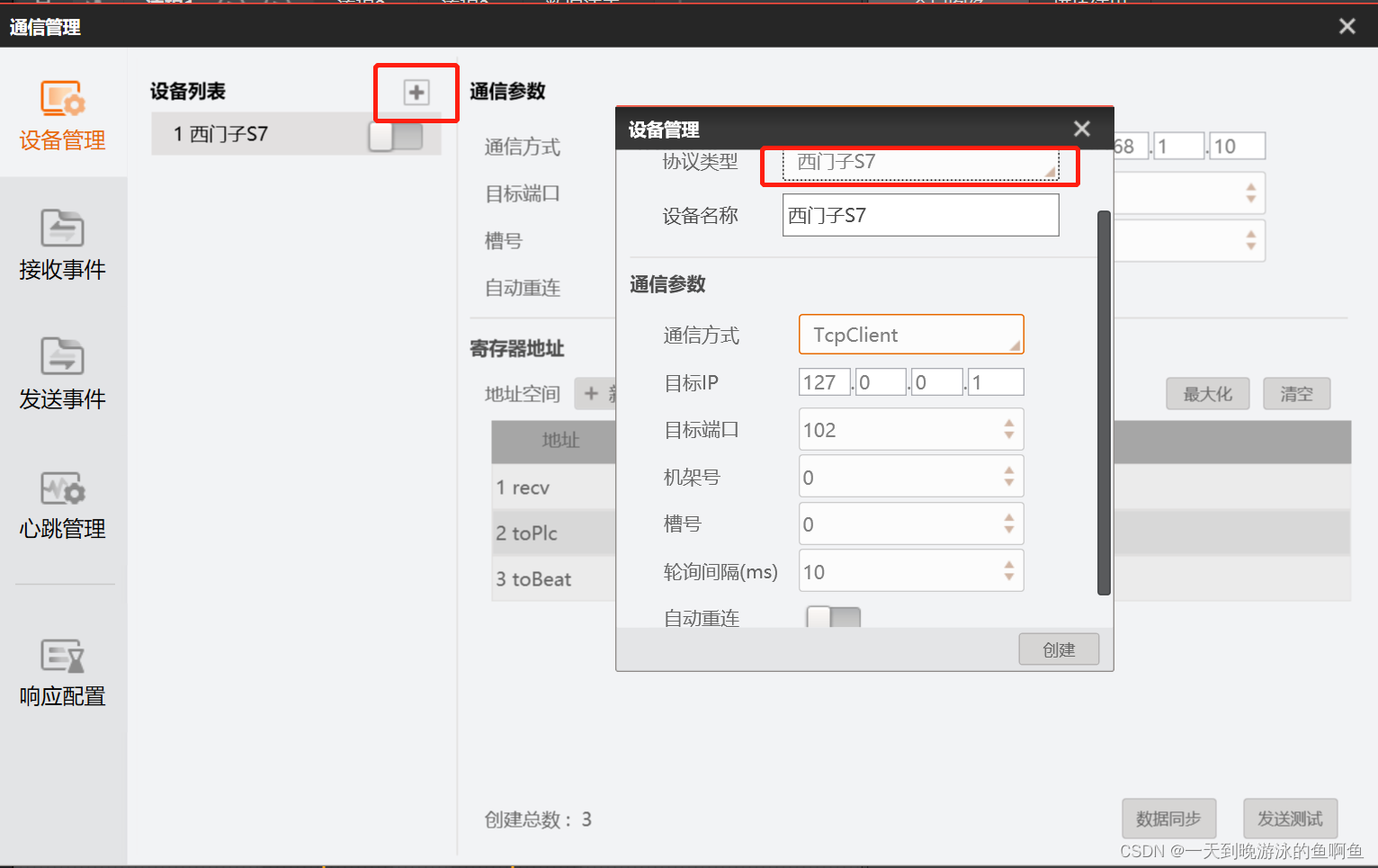Click the 创建总数: 3 count text
The width and height of the screenshot is (1378, 868).
tap(538, 819)
